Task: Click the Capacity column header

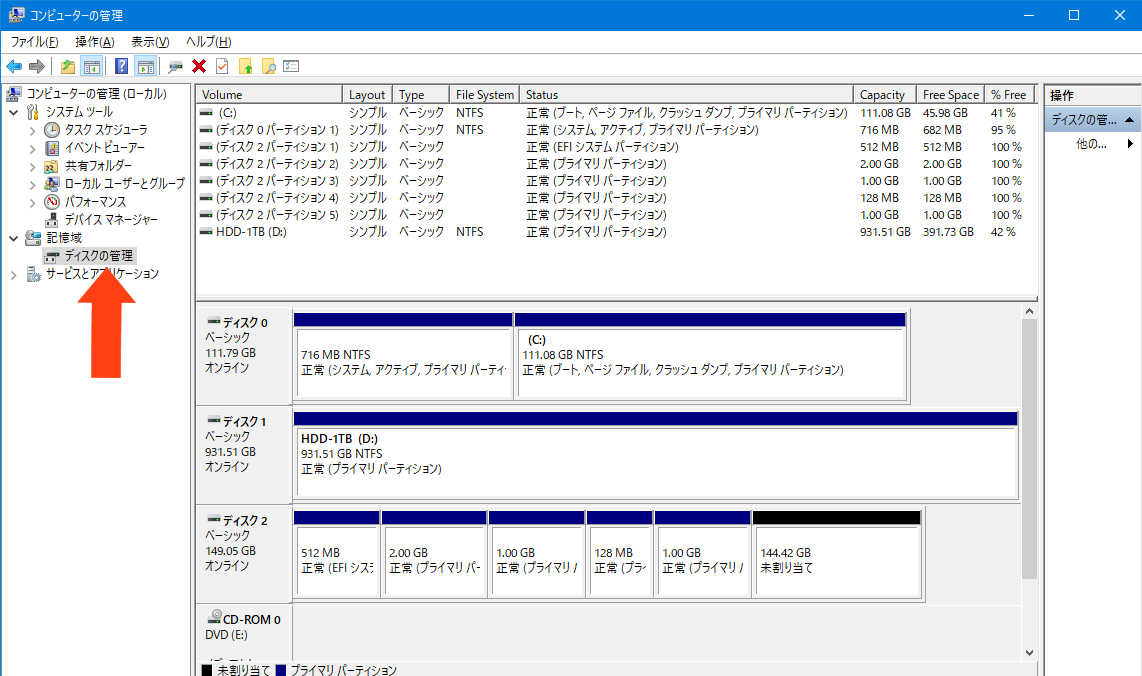Action: [x=882, y=95]
